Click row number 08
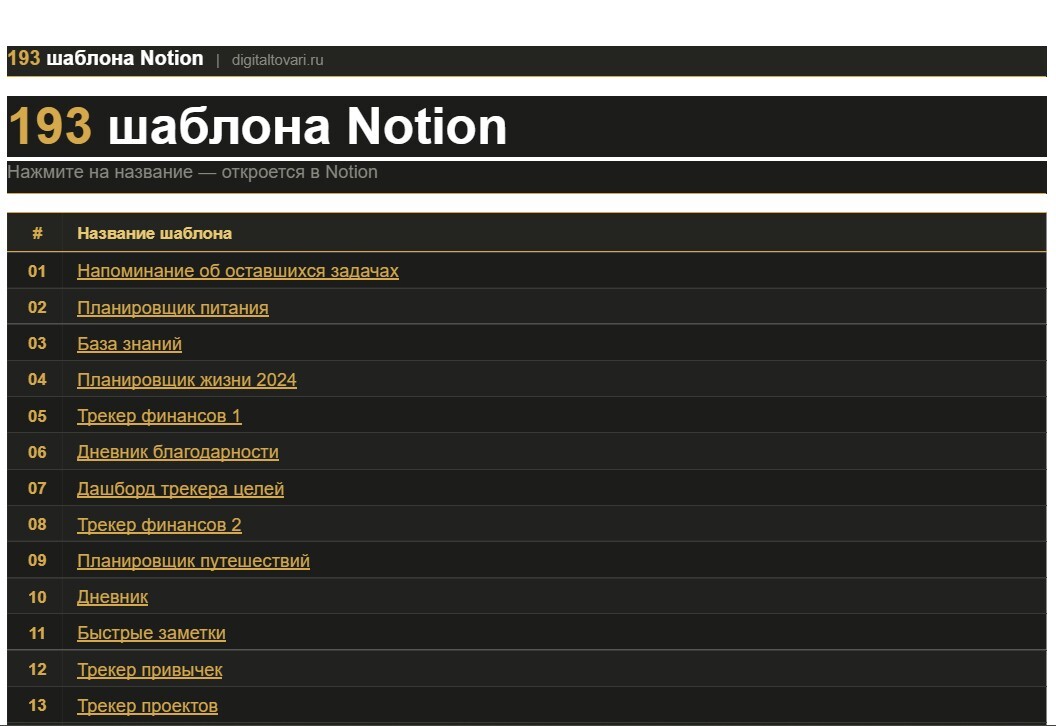This screenshot has width=1056, height=726. click(37, 524)
